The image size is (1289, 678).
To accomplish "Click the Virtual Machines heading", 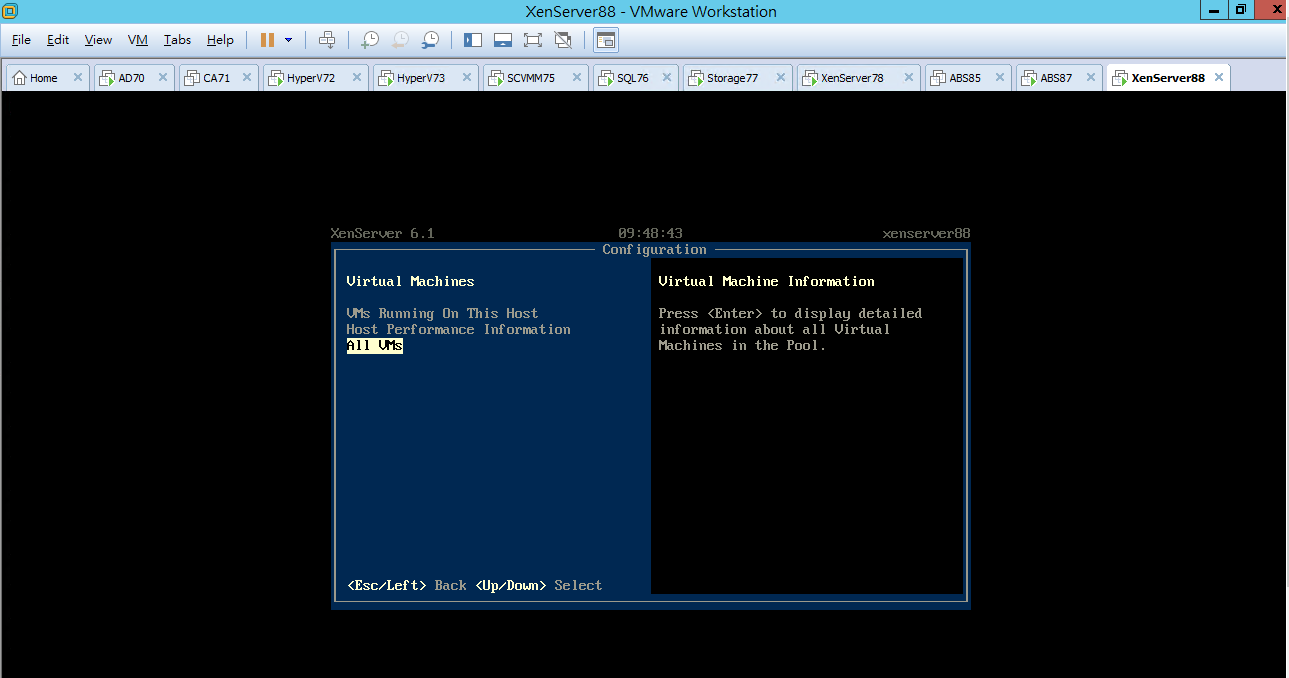I will (410, 282).
